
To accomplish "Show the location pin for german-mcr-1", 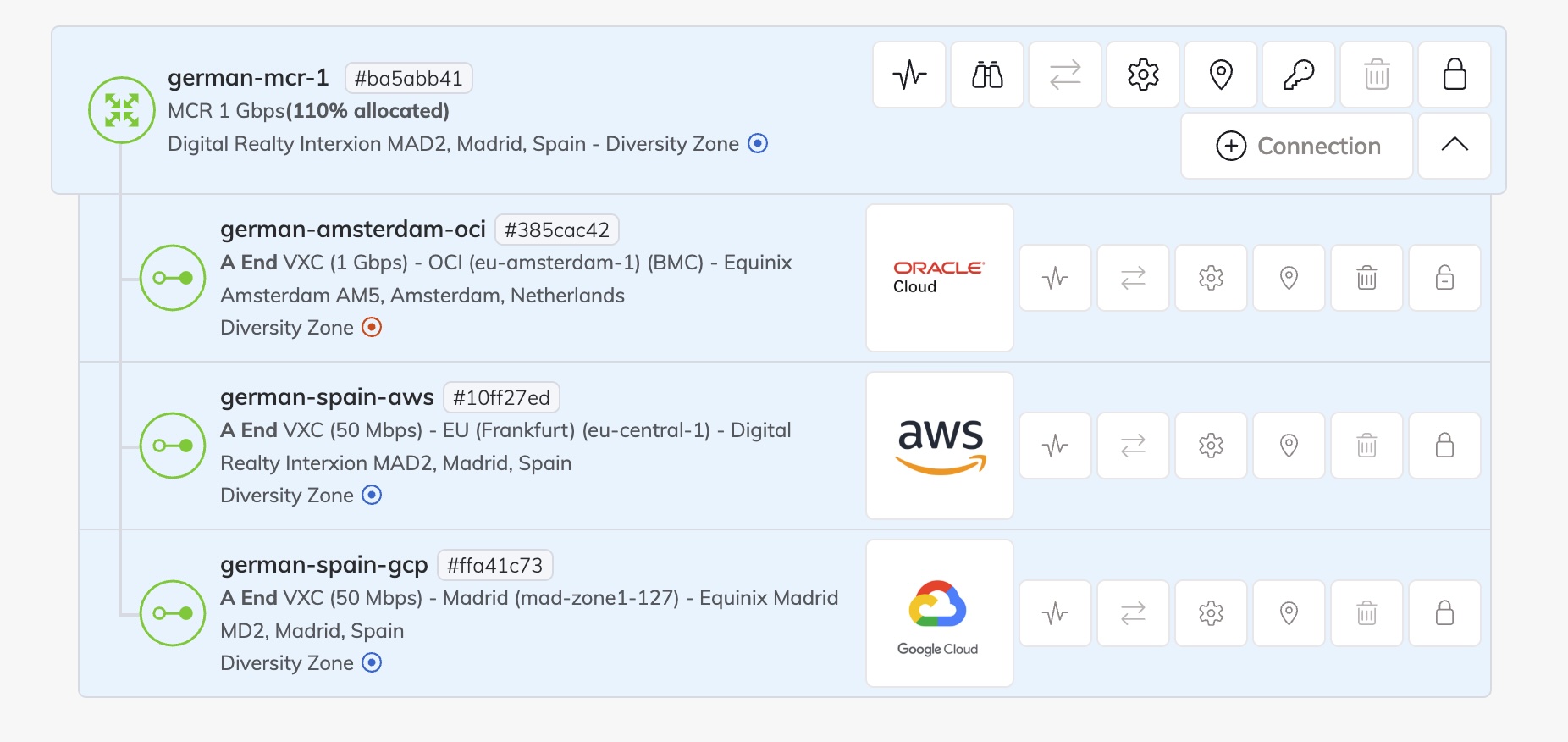I will (x=1220, y=75).
